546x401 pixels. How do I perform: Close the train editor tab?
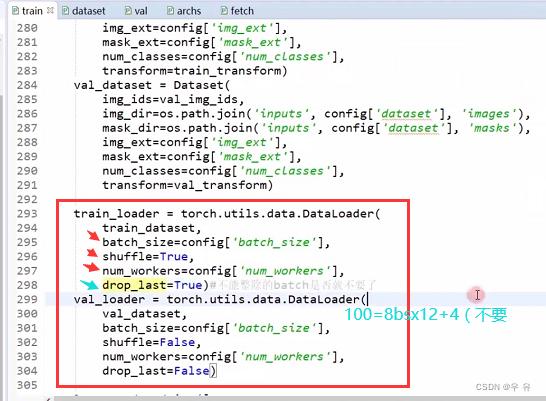click(x=50, y=10)
